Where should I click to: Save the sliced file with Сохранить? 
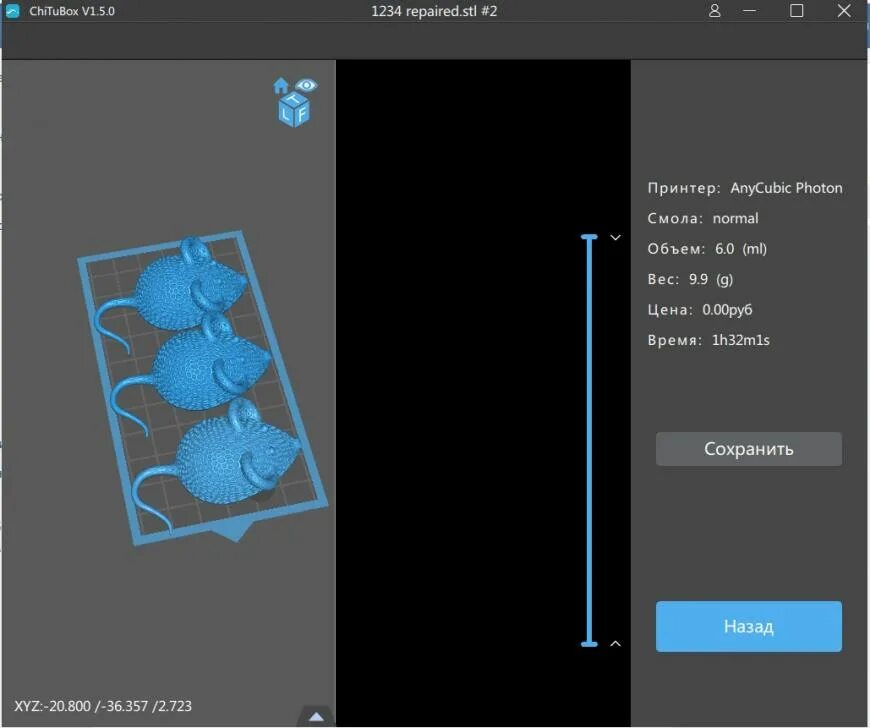pos(748,449)
